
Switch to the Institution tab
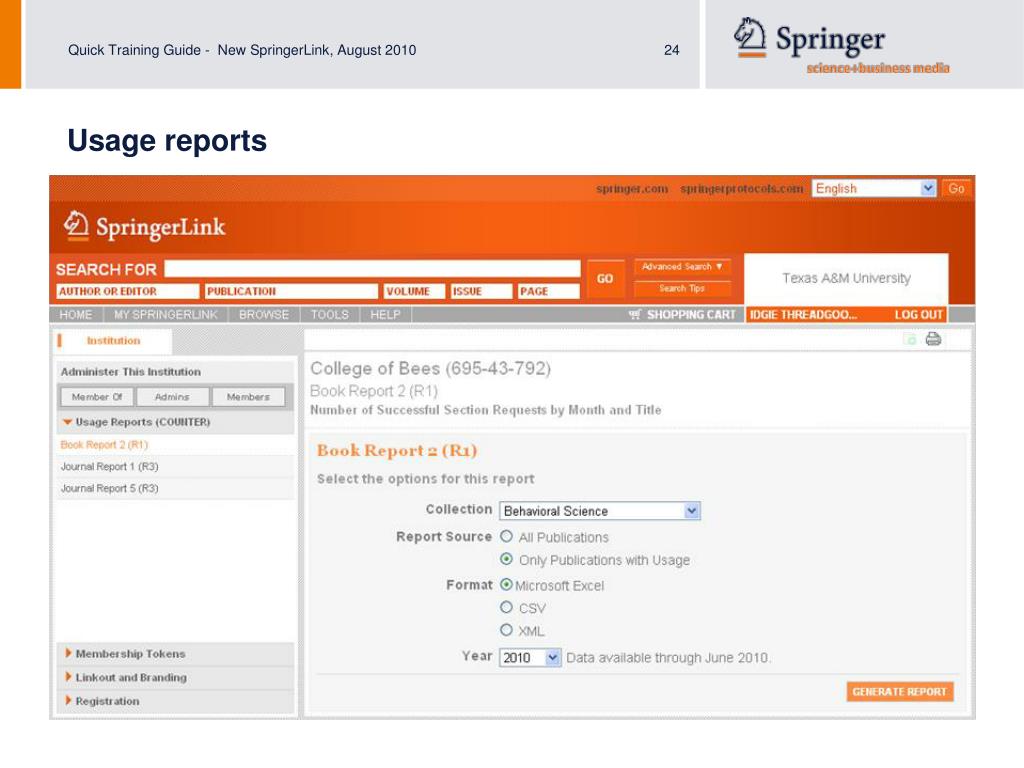coord(113,341)
